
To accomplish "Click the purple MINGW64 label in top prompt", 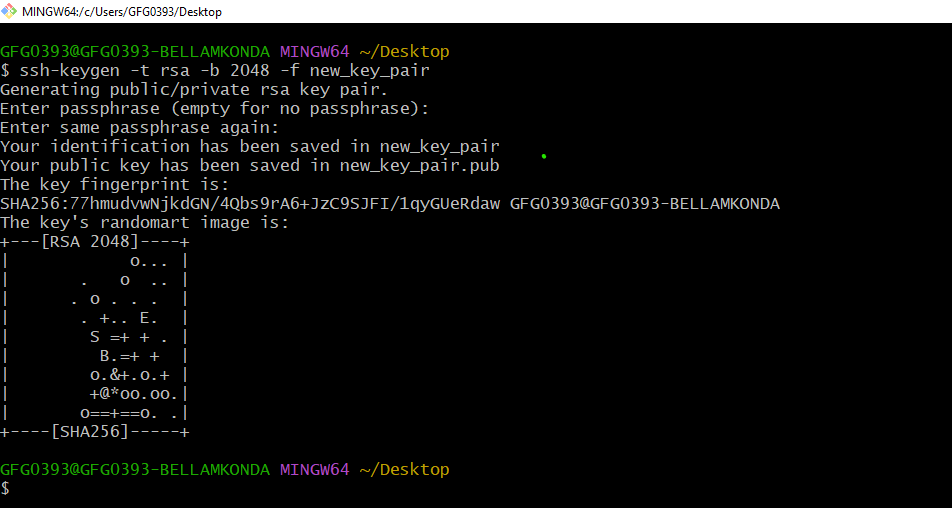I will click(313, 52).
